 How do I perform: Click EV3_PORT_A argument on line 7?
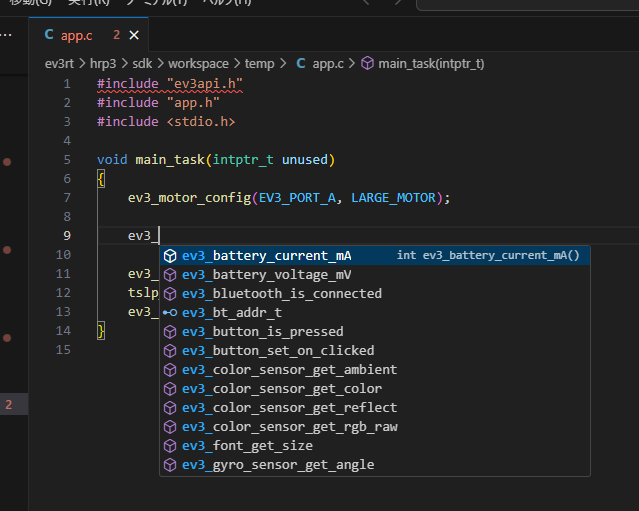[297, 198]
